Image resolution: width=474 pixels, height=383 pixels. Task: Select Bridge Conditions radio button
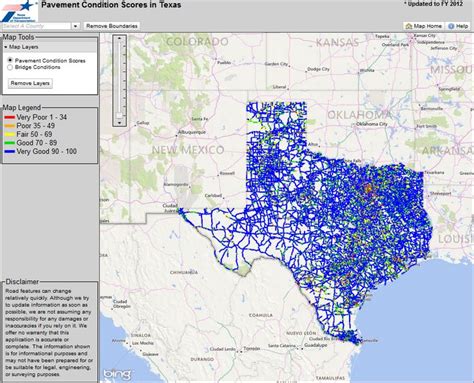pyautogui.click(x=10, y=67)
